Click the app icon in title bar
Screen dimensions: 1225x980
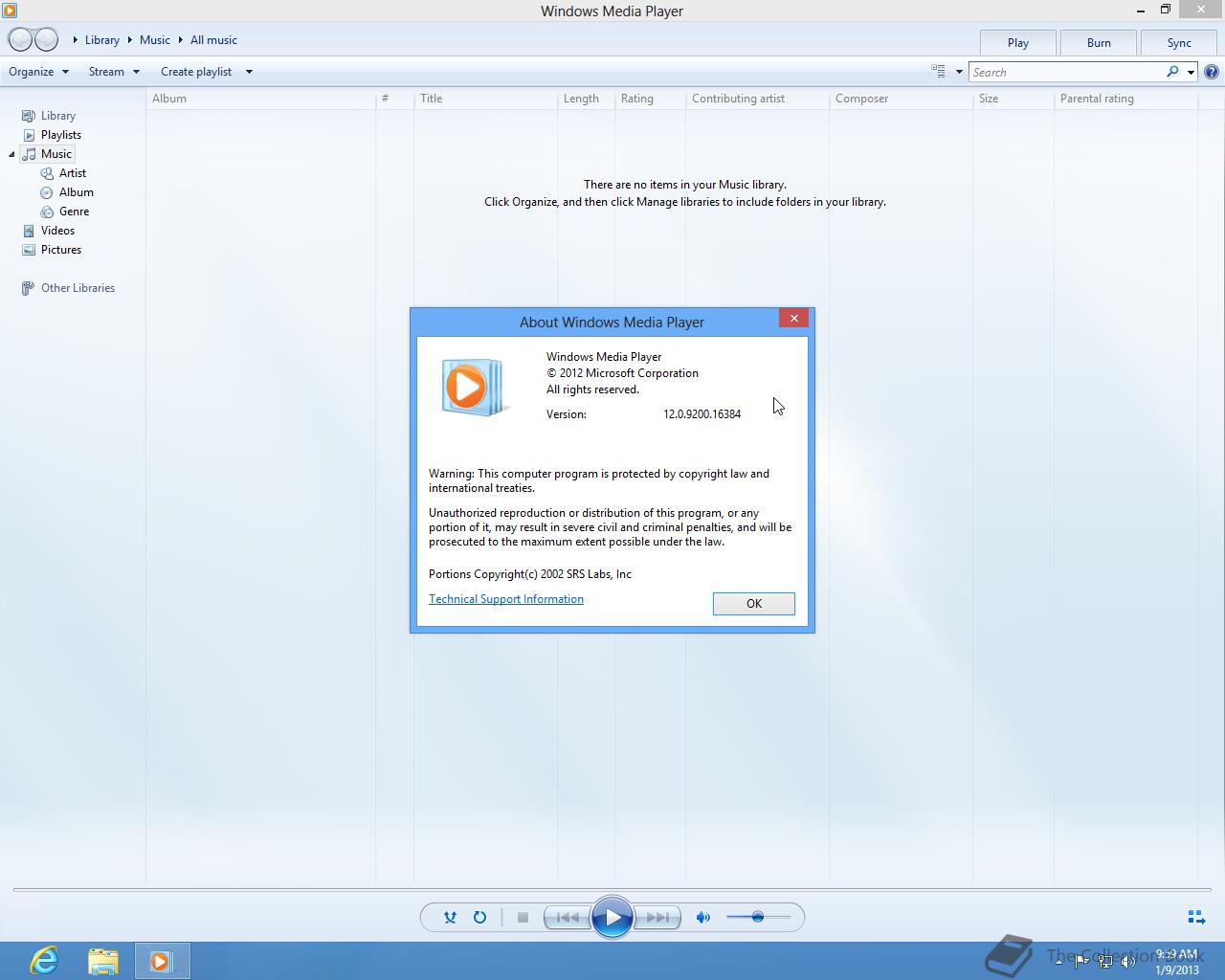(x=10, y=11)
